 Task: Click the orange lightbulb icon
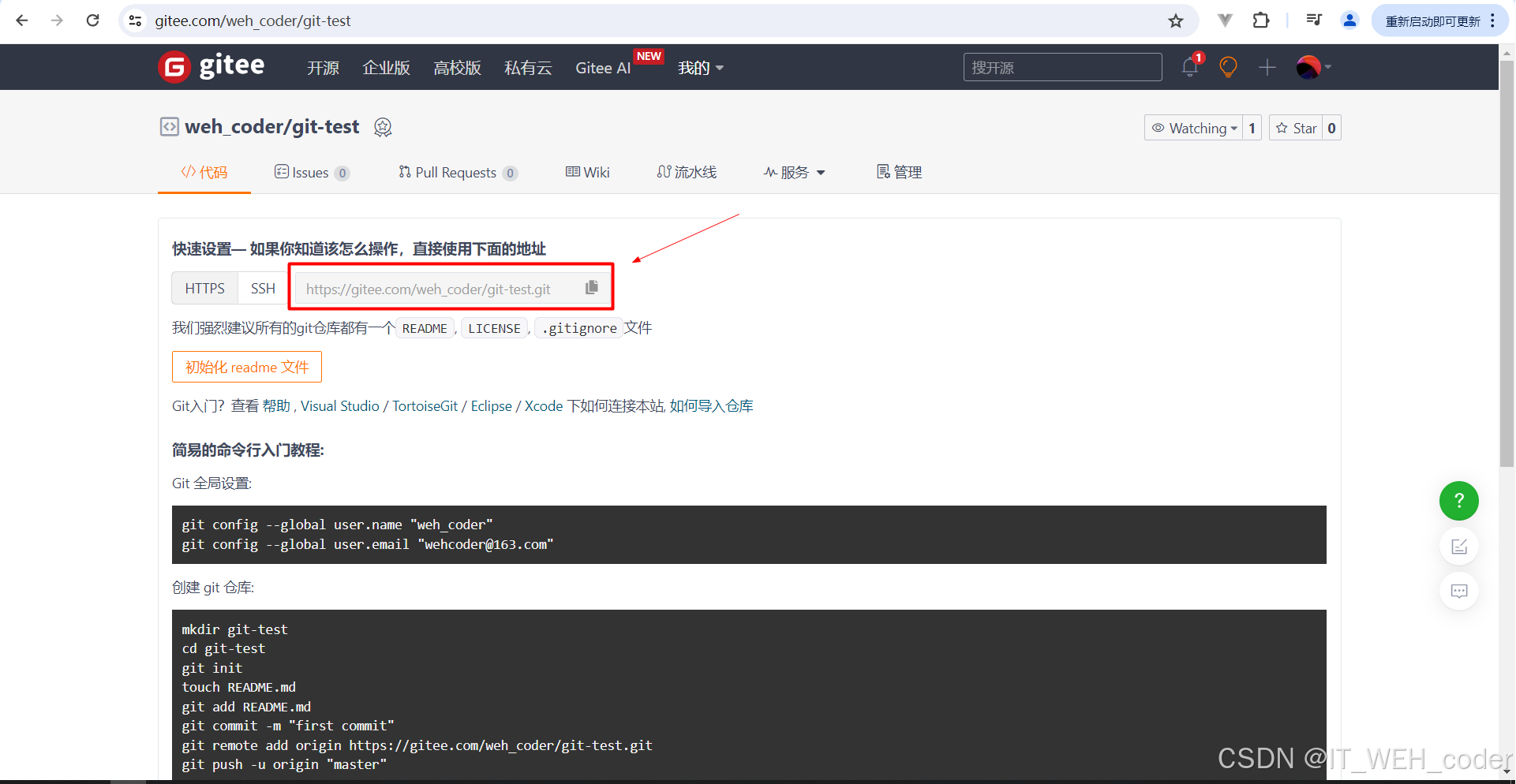point(1228,67)
